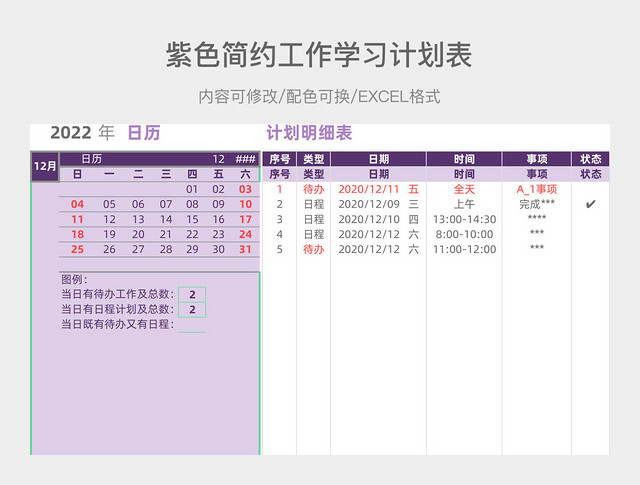Image resolution: width=640 pixels, height=485 pixels.
Task: Select calendar date 08
Action: (x=192, y=205)
